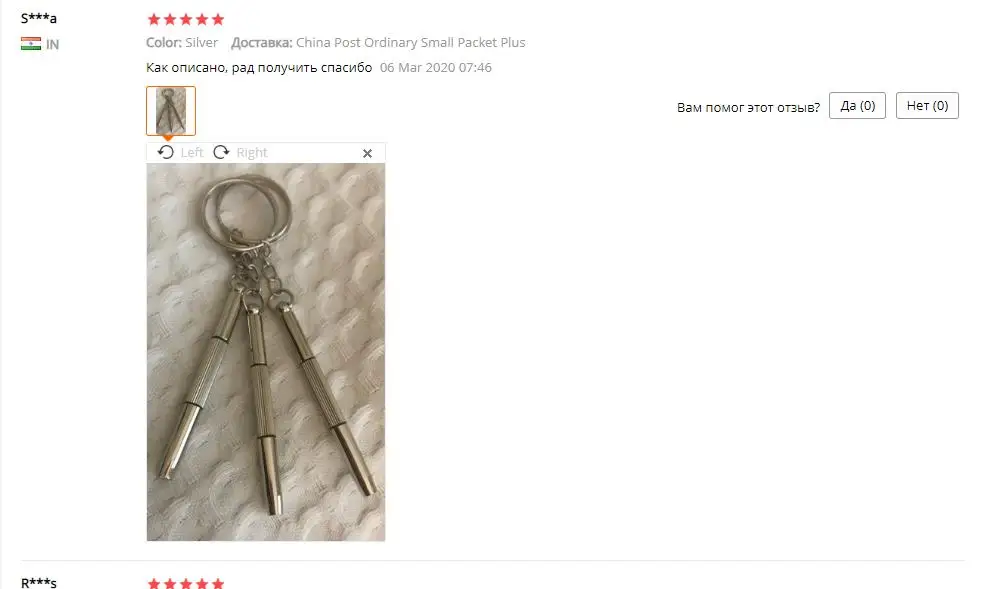Screen dimensions: 984x589
Task: Click the middle star of S***a's rating
Action: click(x=186, y=19)
